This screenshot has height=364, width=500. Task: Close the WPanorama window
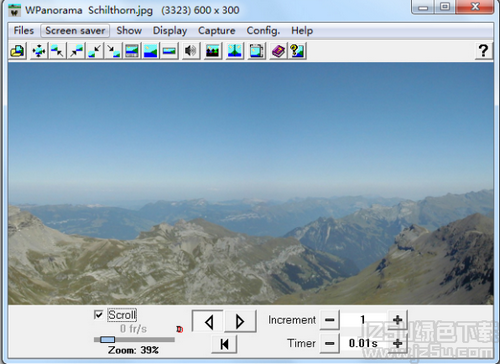(475, 7)
